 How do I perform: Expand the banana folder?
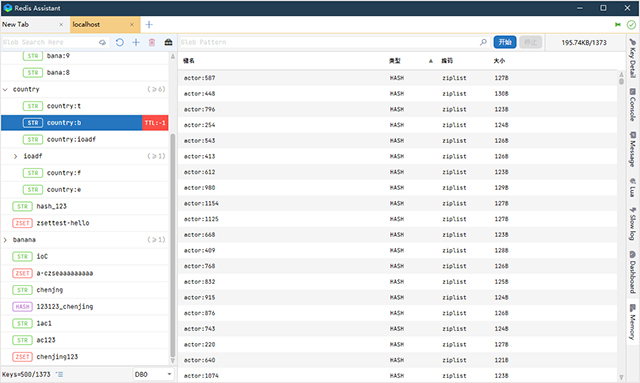[x=5, y=240]
